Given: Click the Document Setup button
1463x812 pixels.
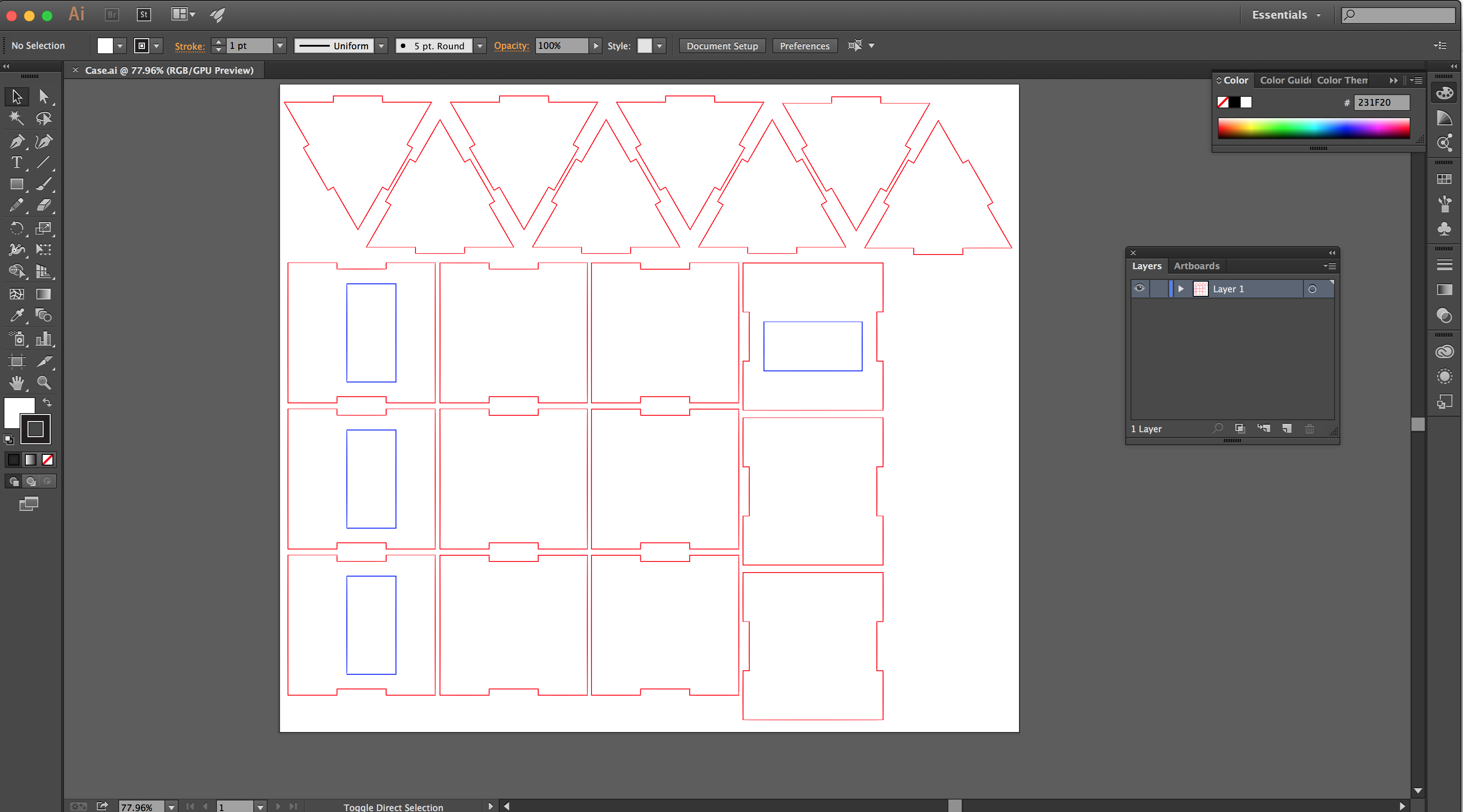Looking at the screenshot, I should coord(722,46).
